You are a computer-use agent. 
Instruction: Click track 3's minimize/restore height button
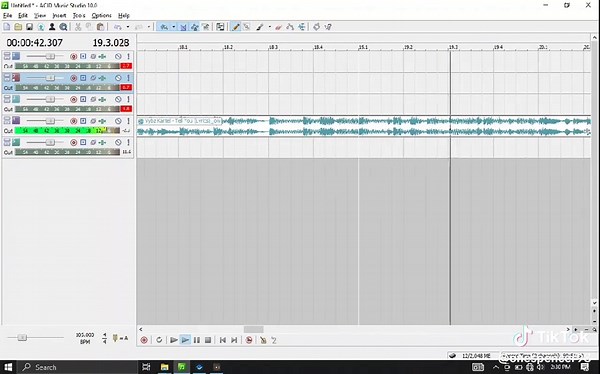(x=7, y=99)
